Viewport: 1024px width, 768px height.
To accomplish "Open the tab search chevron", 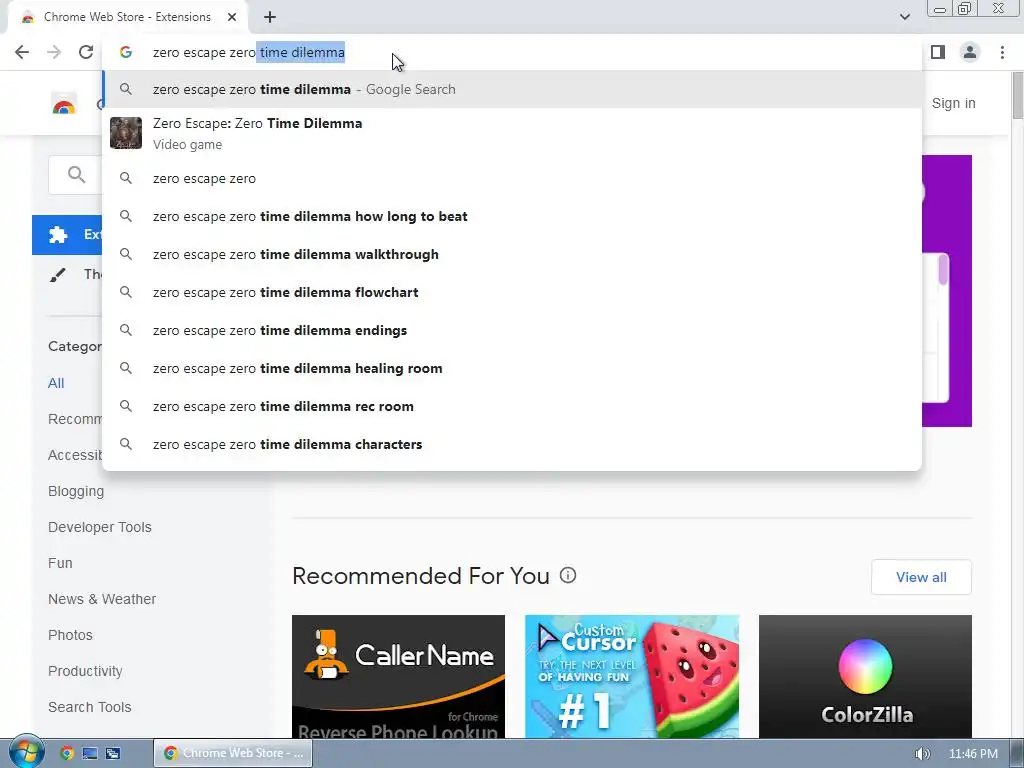I will coord(904,17).
